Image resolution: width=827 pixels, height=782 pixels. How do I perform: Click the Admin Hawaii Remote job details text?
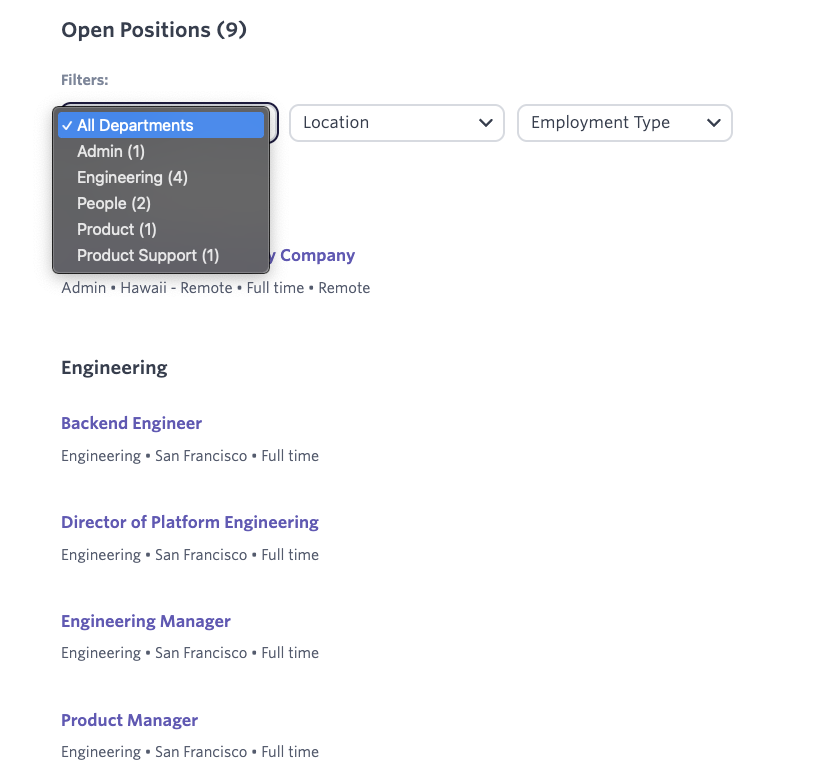[x=215, y=288]
